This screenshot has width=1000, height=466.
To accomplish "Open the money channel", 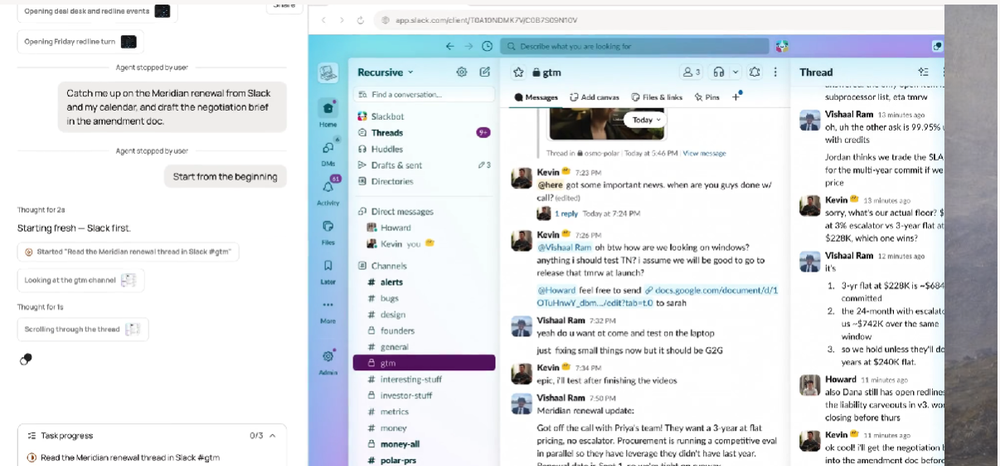I will pyautogui.click(x=423, y=428).
